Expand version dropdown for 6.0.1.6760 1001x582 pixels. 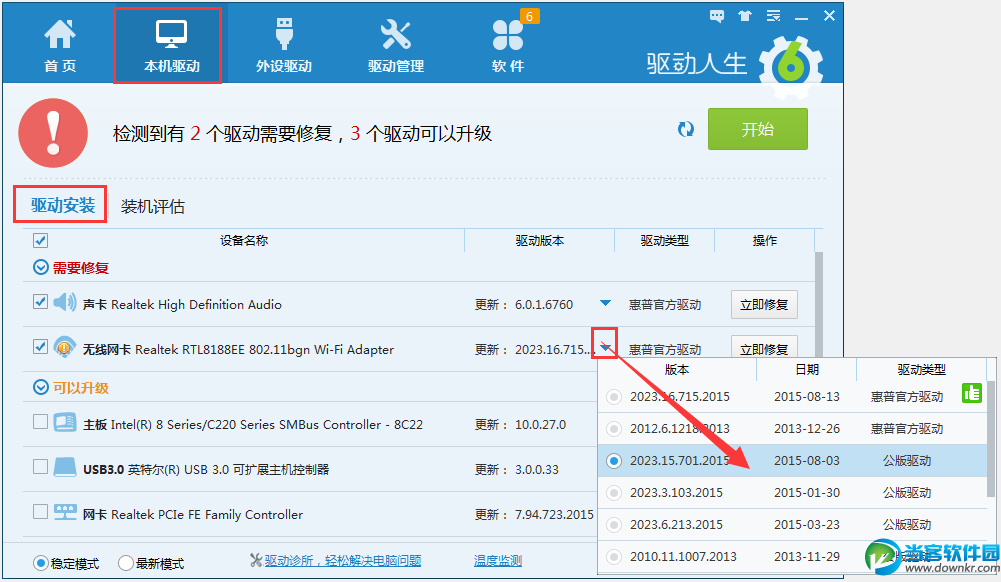coord(605,303)
